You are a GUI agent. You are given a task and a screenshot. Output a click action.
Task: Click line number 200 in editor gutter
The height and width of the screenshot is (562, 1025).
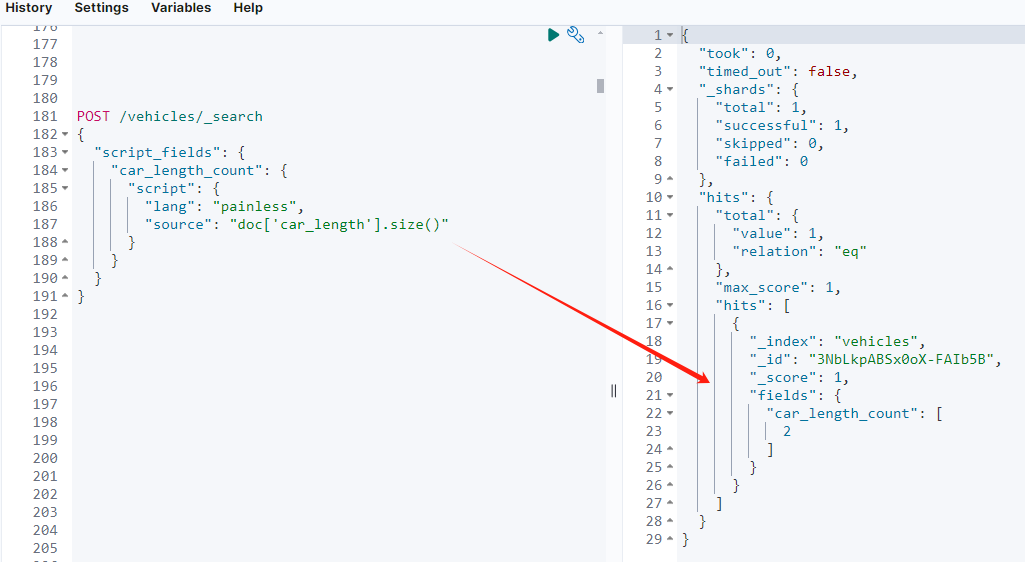click(x=45, y=458)
